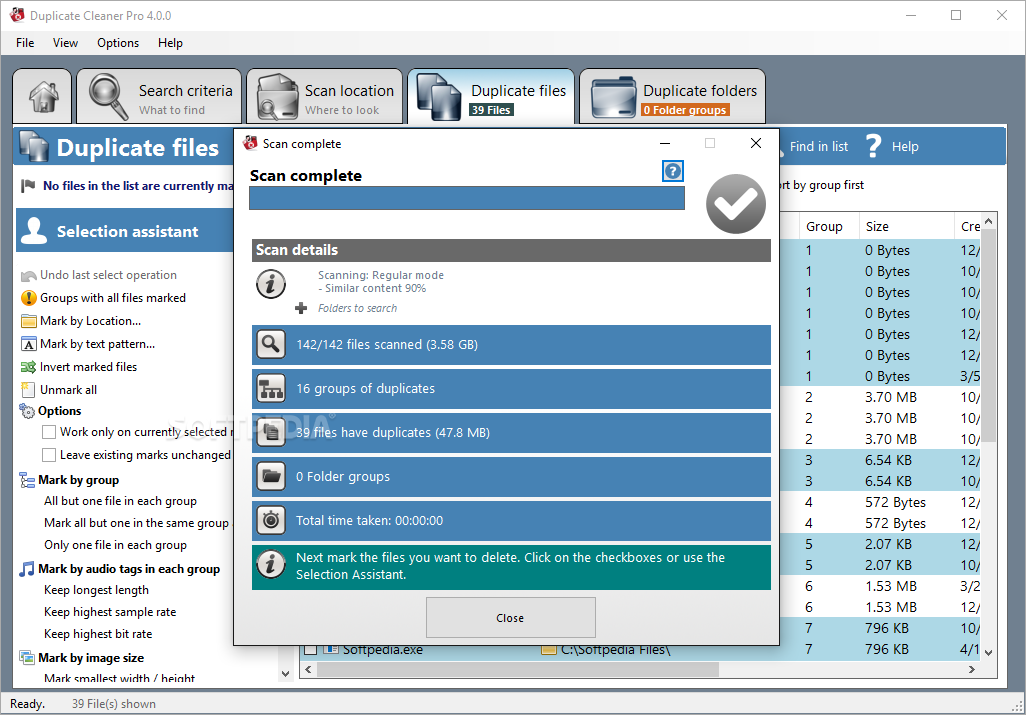
Task: Click down arrow of Selection assistant scrollbar
Action: pos(285,673)
